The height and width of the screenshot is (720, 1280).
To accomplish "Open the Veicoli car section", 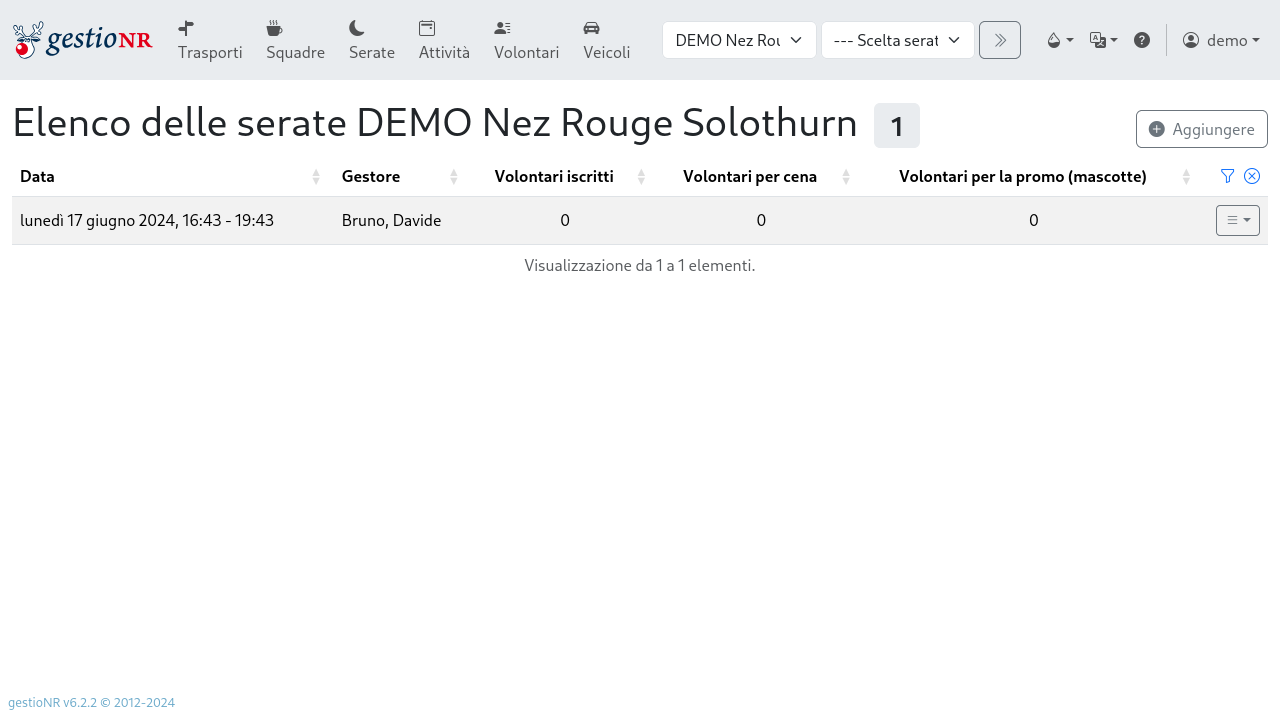I will (606, 40).
